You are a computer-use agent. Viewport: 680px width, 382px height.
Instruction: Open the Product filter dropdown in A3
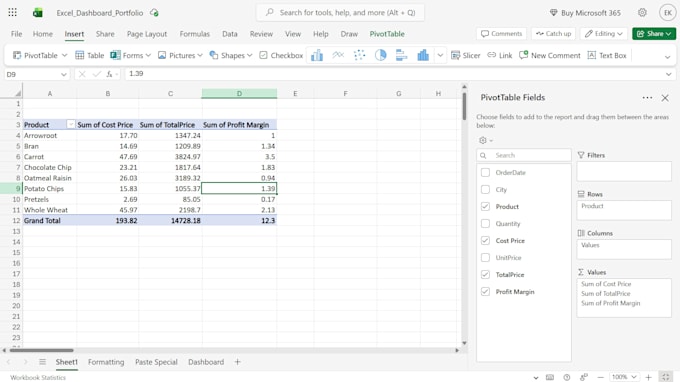[x=71, y=124]
